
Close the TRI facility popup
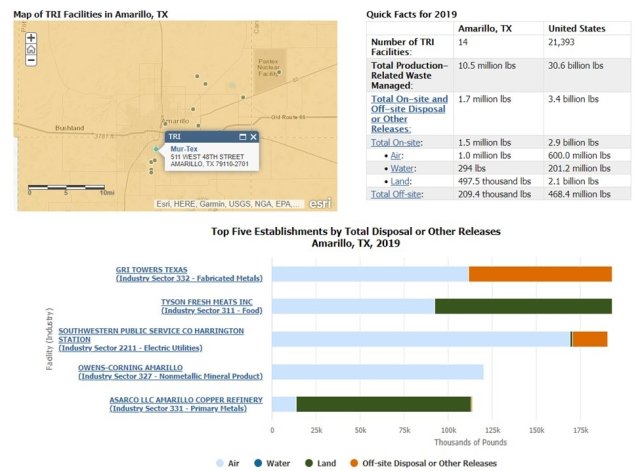coord(254,136)
